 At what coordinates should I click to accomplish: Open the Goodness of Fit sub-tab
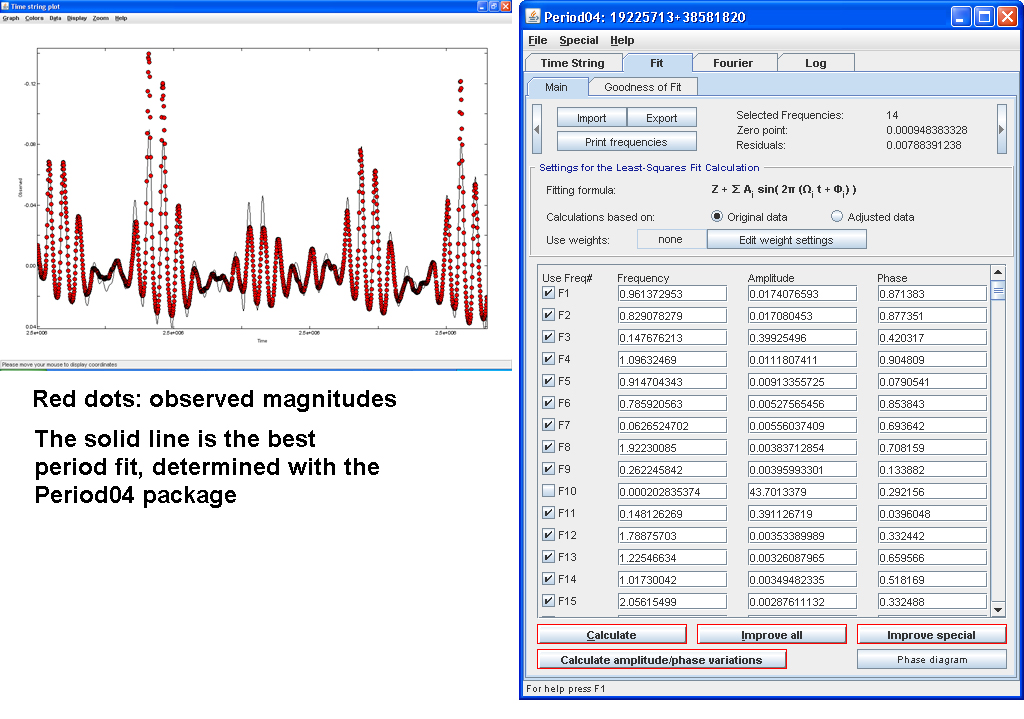[643, 87]
